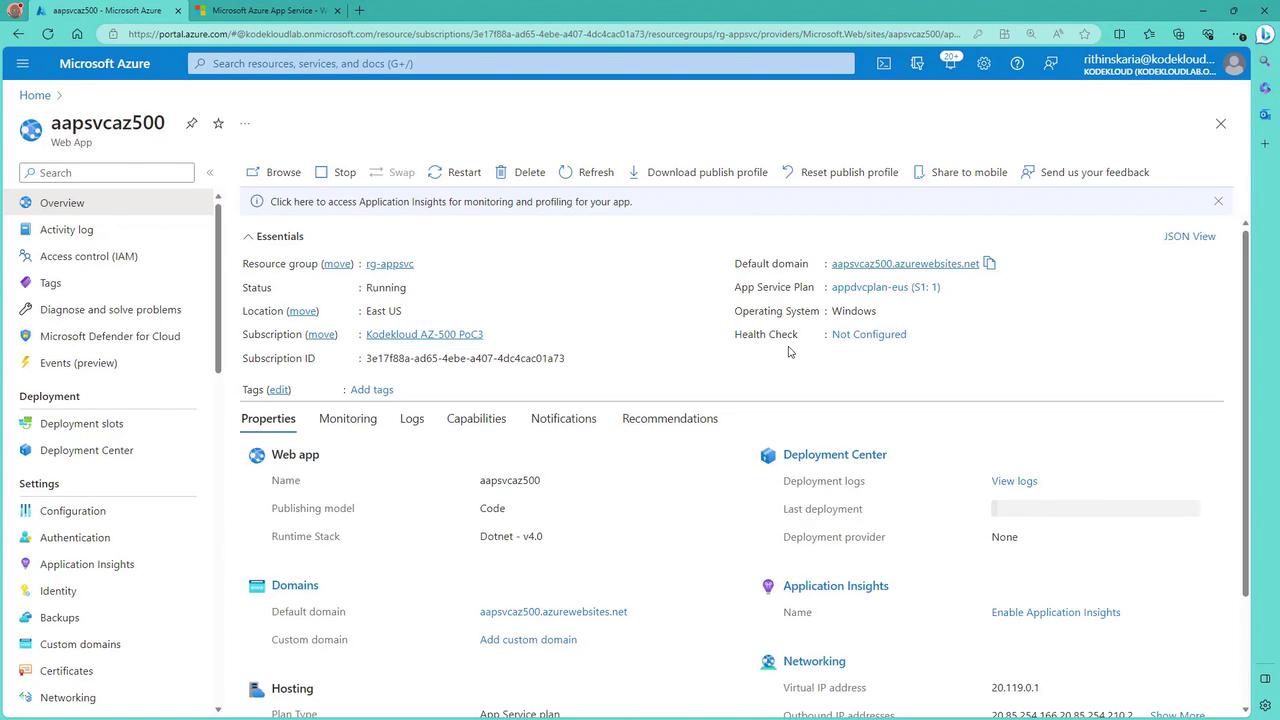This screenshot has width=1280, height=720.
Task: Open JSON View
Action: point(1190,236)
